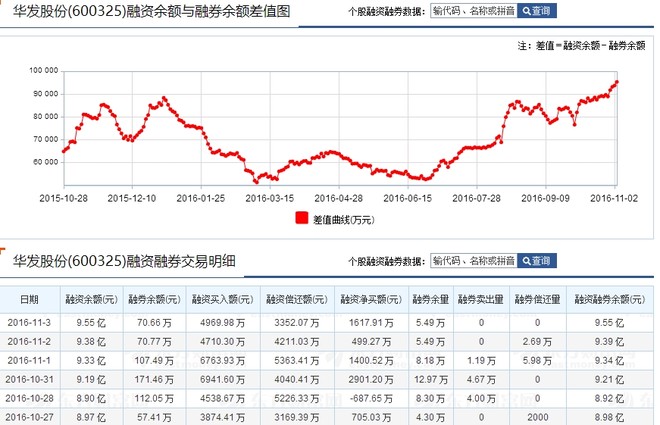This screenshot has height=425, width=660.
Task: Click the -687.65万 net buy cell
Action: 371,398
